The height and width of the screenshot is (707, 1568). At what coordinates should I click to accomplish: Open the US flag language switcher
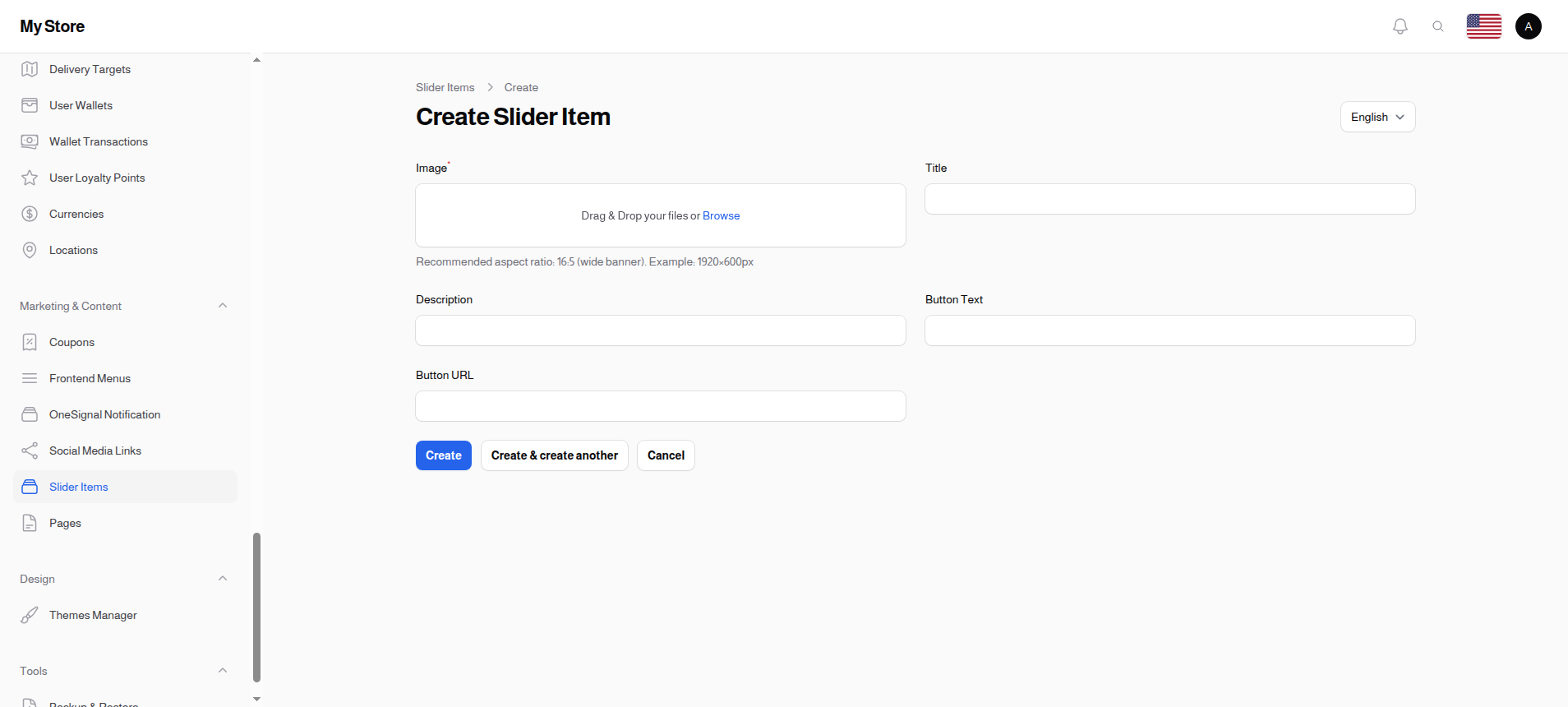pyautogui.click(x=1484, y=26)
